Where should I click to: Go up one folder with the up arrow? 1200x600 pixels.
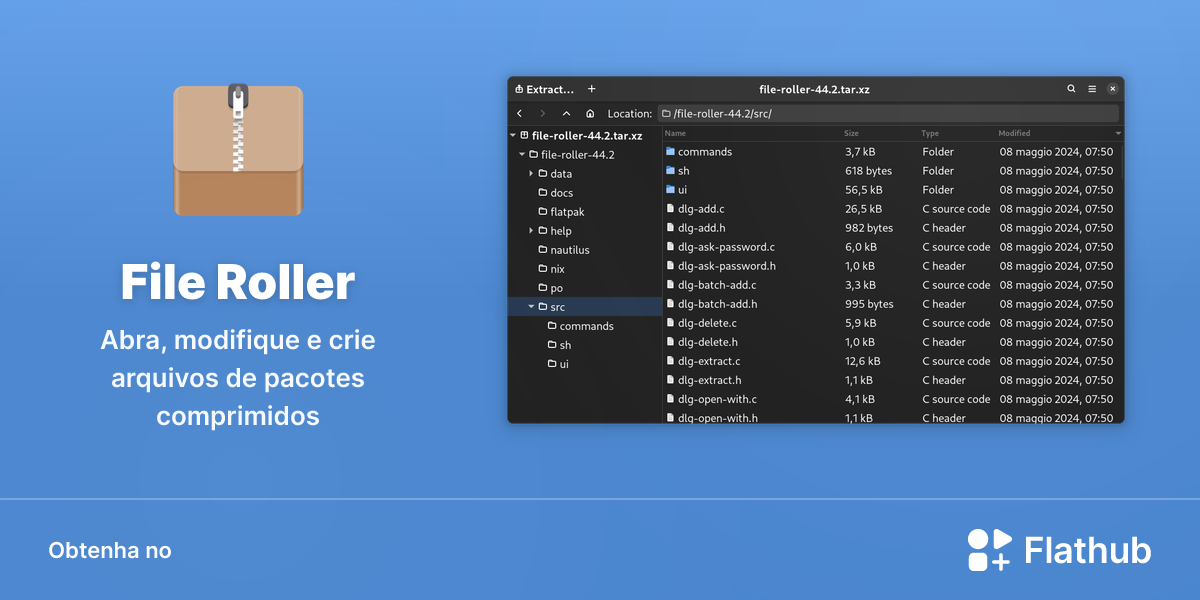click(566, 114)
